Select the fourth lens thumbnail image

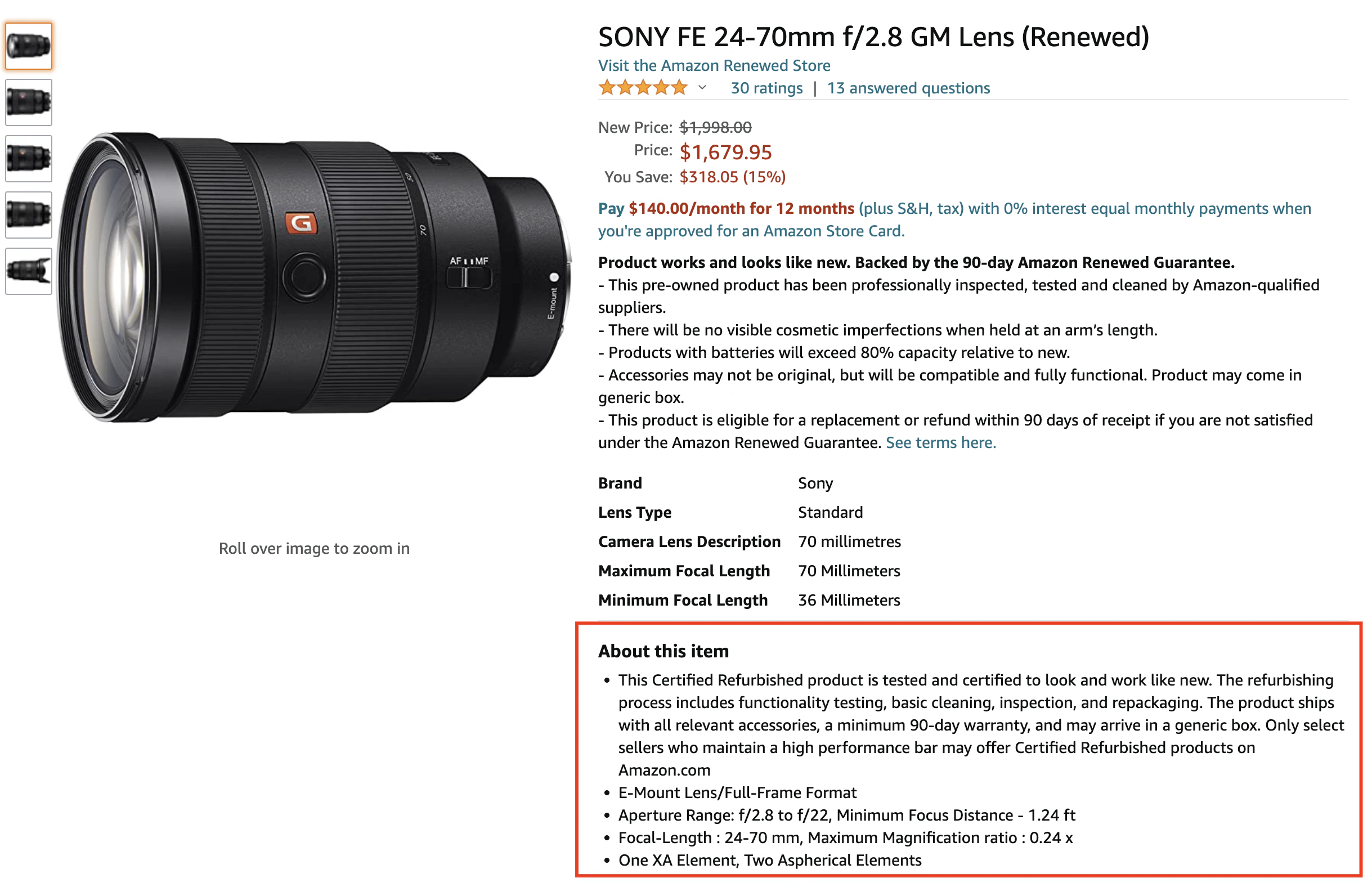point(29,215)
